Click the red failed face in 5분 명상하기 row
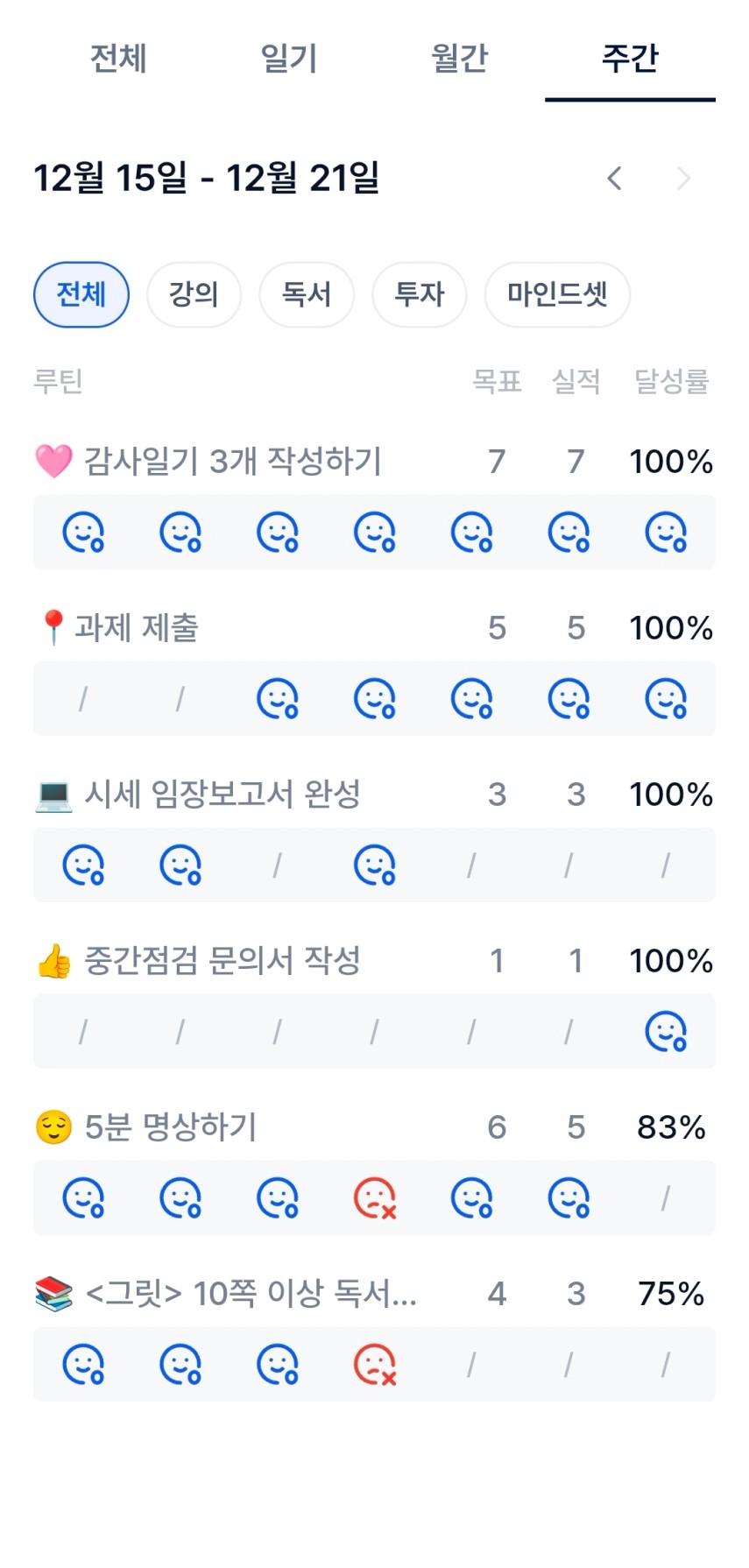This screenshot has width=749, height=1568. (x=375, y=1197)
